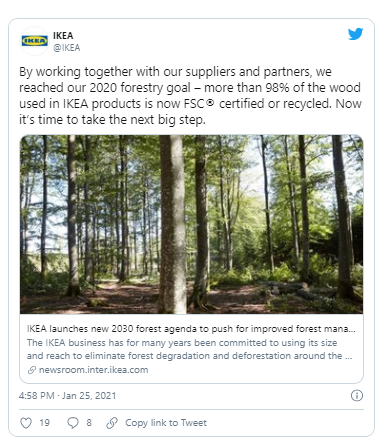Visit the @IKEA handle
386x446 pixels.
click(x=67, y=48)
